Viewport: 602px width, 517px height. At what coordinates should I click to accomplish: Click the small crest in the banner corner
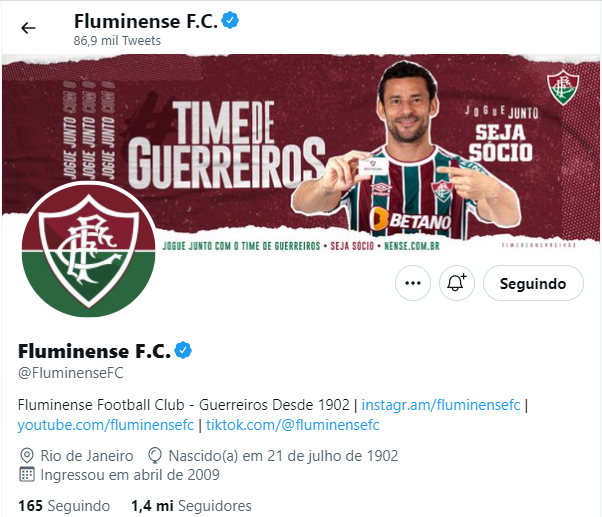point(563,88)
